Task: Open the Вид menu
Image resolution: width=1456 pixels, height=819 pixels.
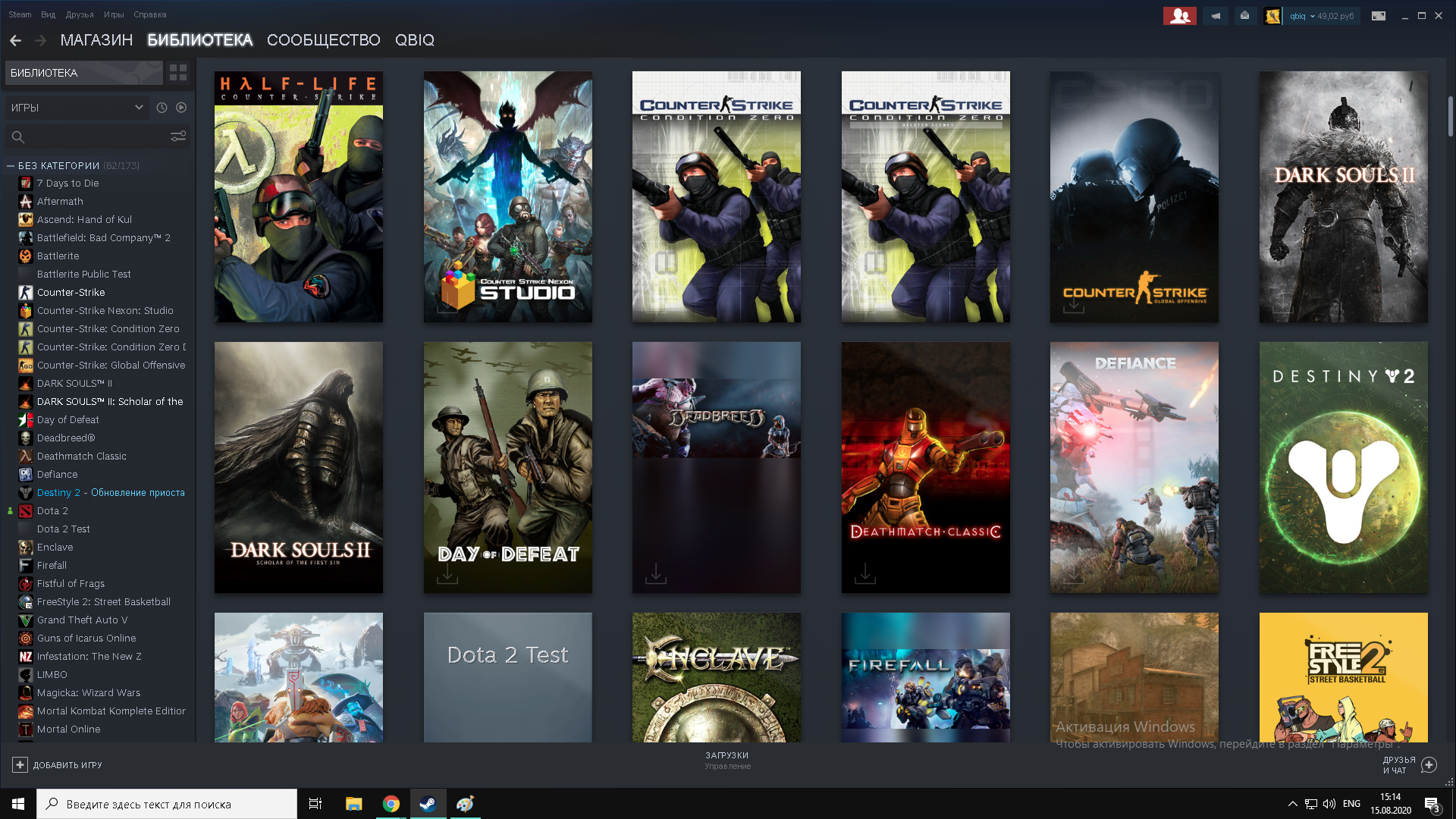Action: click(48, 14)
